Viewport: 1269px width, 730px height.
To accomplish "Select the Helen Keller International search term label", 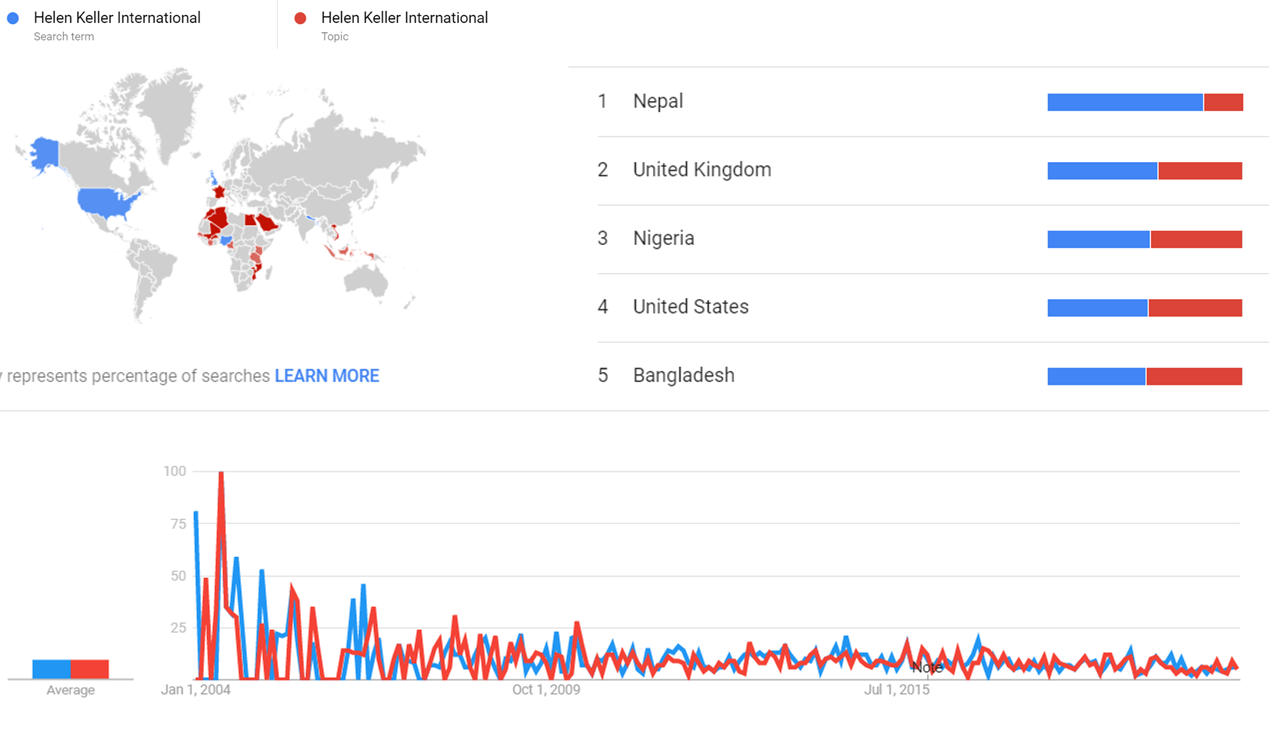I will point(117,18).
